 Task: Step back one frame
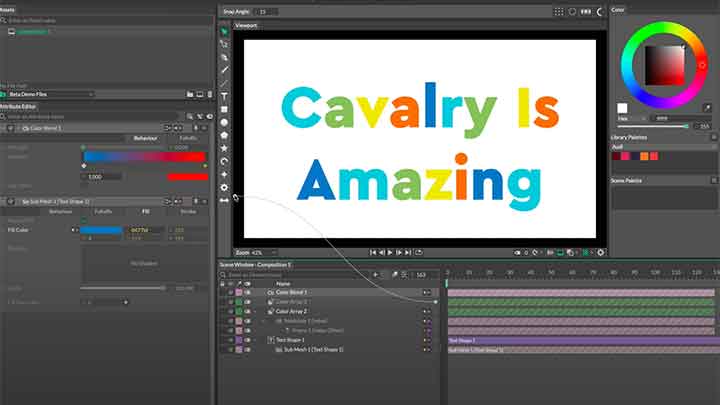pyautogui.click(x=381, y=253)
